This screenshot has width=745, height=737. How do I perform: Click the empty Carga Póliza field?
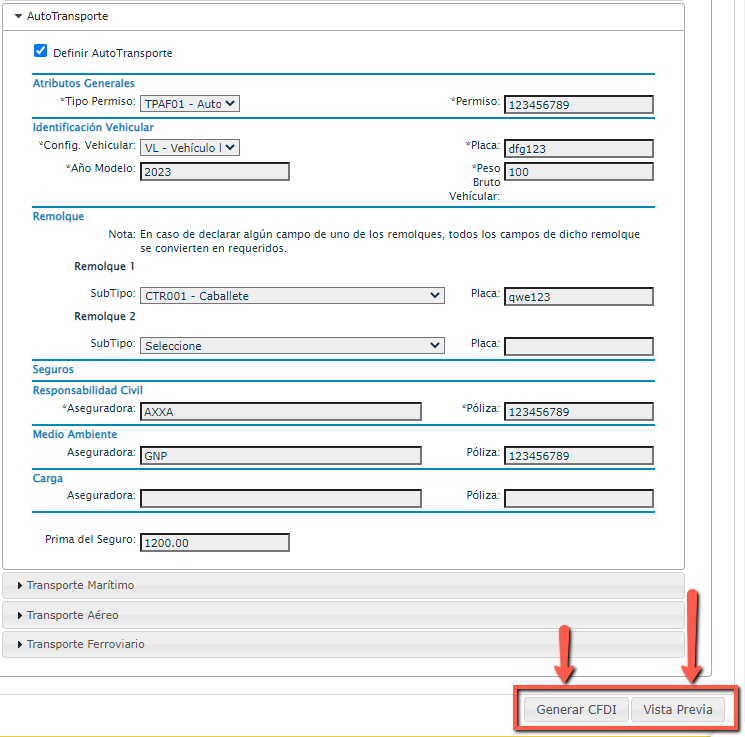tap(579, 498)
